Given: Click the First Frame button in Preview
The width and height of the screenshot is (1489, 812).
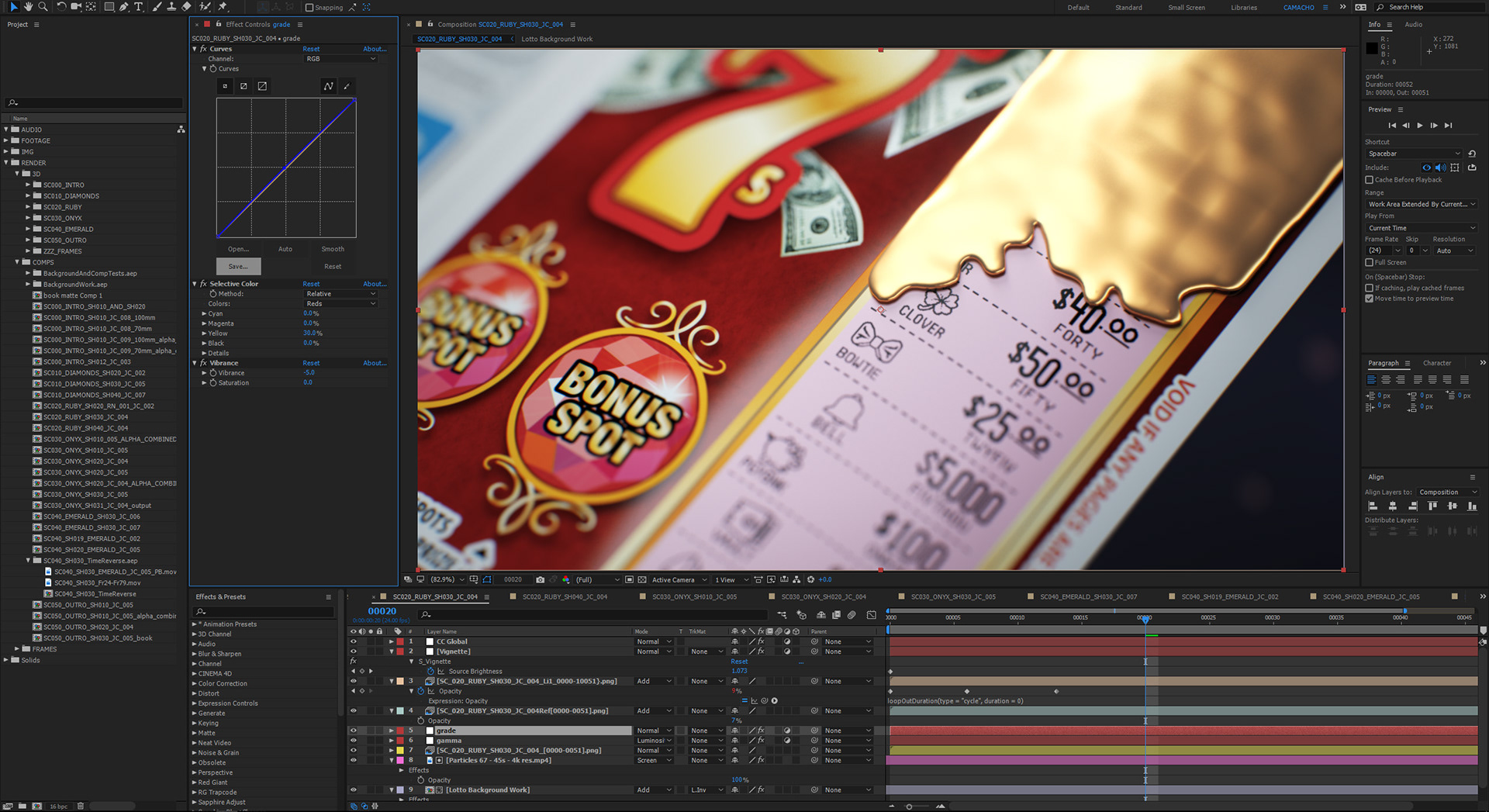Looking at the screenshot, I should pos(1392,125).
